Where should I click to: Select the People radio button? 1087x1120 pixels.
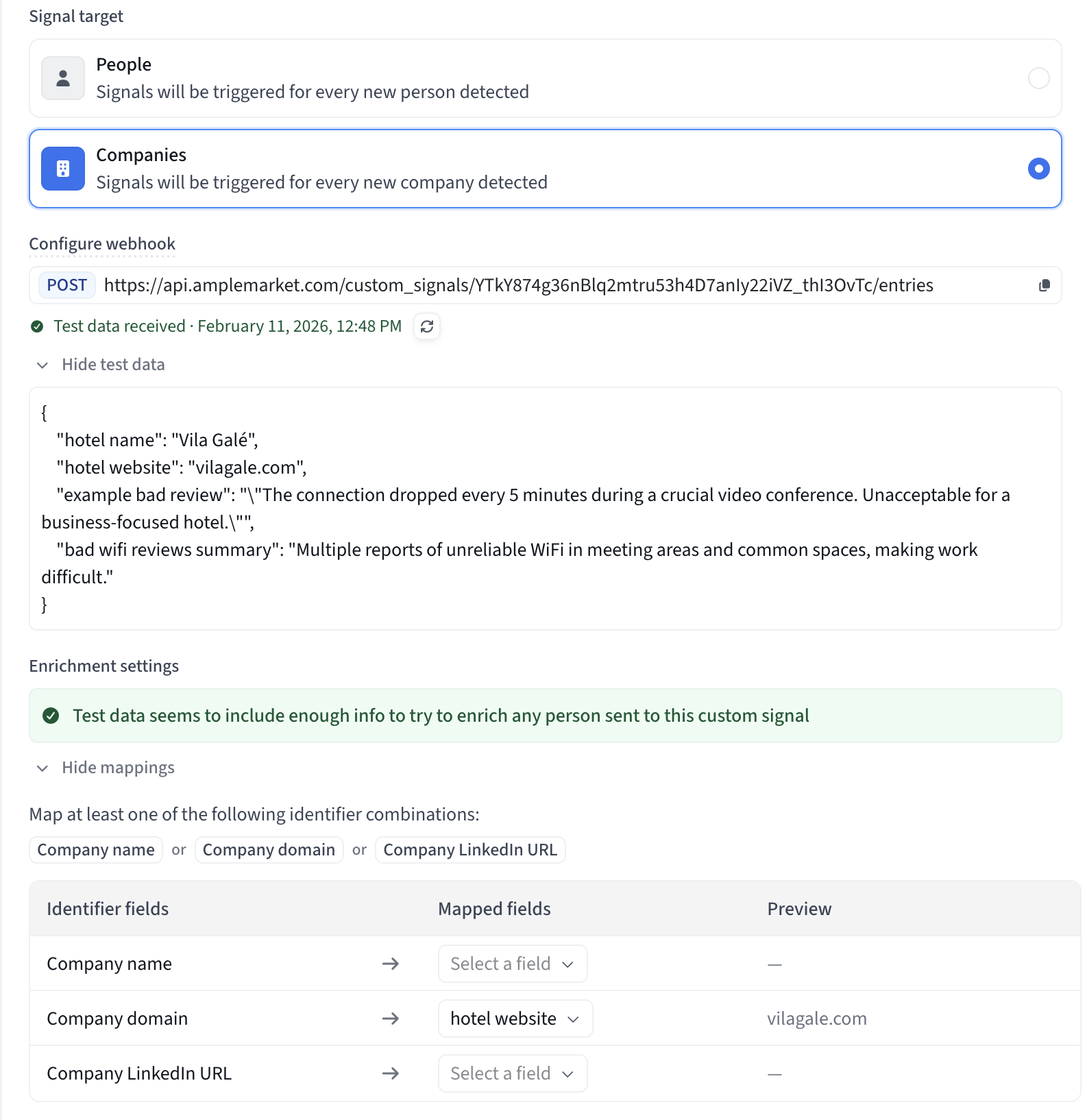point(1038,78)
